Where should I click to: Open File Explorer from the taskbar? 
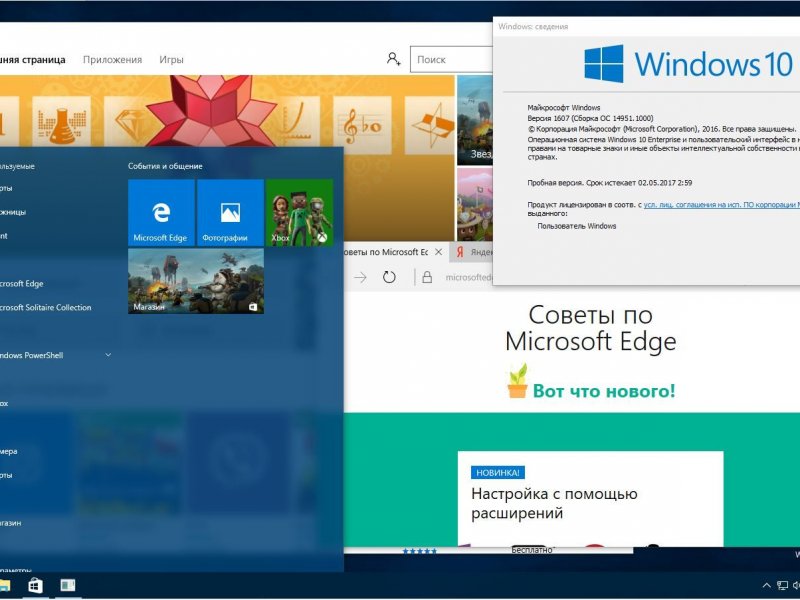[x=5, y=585]
